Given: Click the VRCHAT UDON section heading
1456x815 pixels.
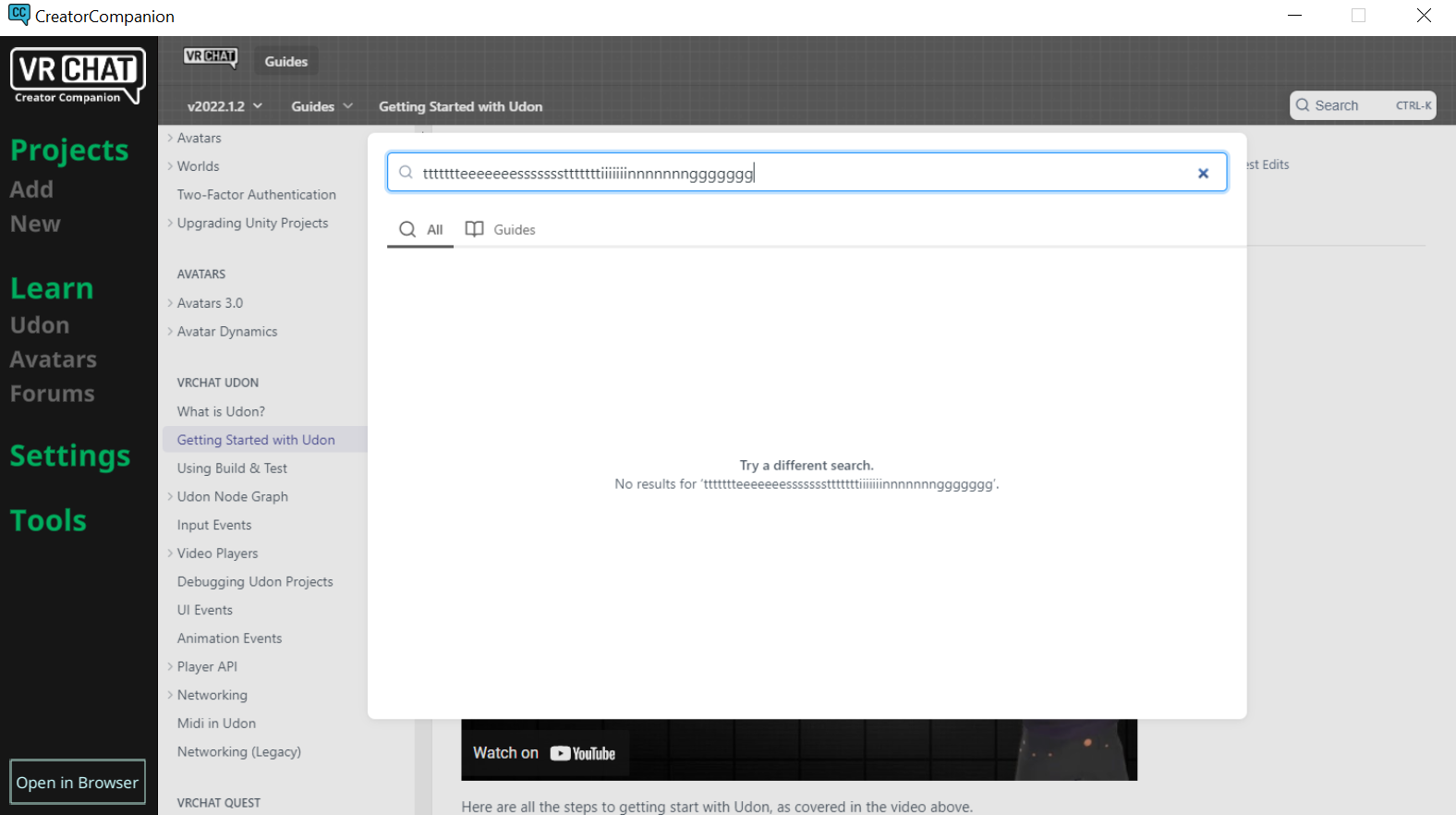Looking at the screenshot, I should click(x=218, y=383).
